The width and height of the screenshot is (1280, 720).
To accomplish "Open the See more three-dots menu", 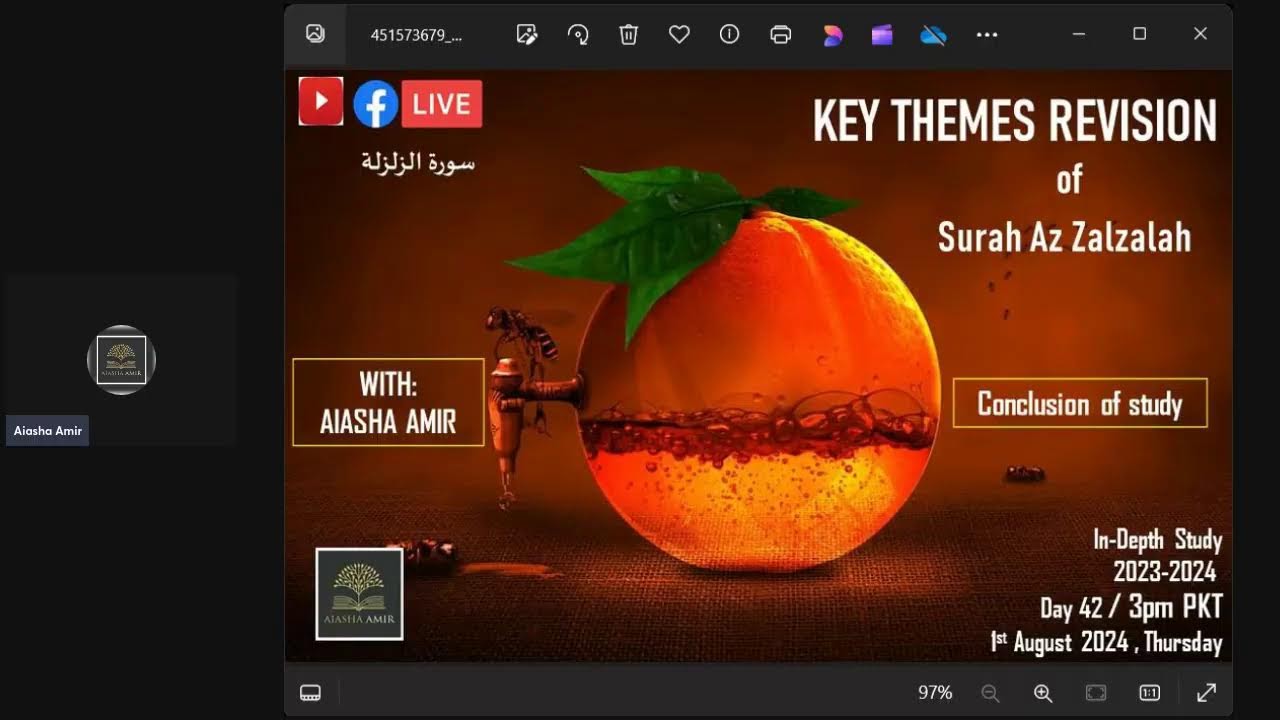I will click(987, 34).
